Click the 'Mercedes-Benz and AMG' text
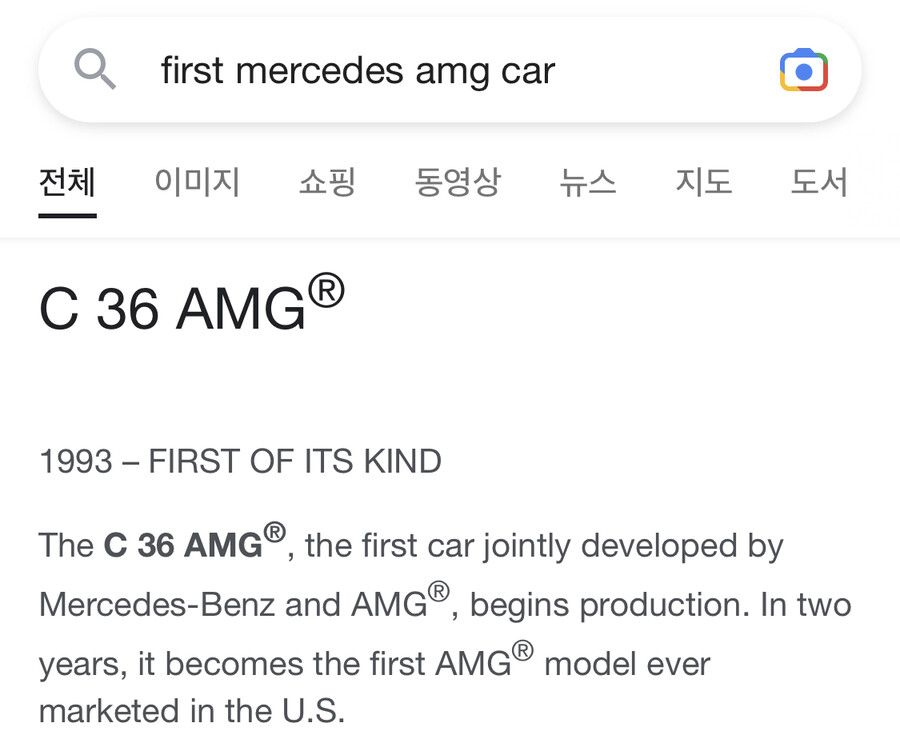The height and width of the screenshot is (755, 900). point(244,602)
